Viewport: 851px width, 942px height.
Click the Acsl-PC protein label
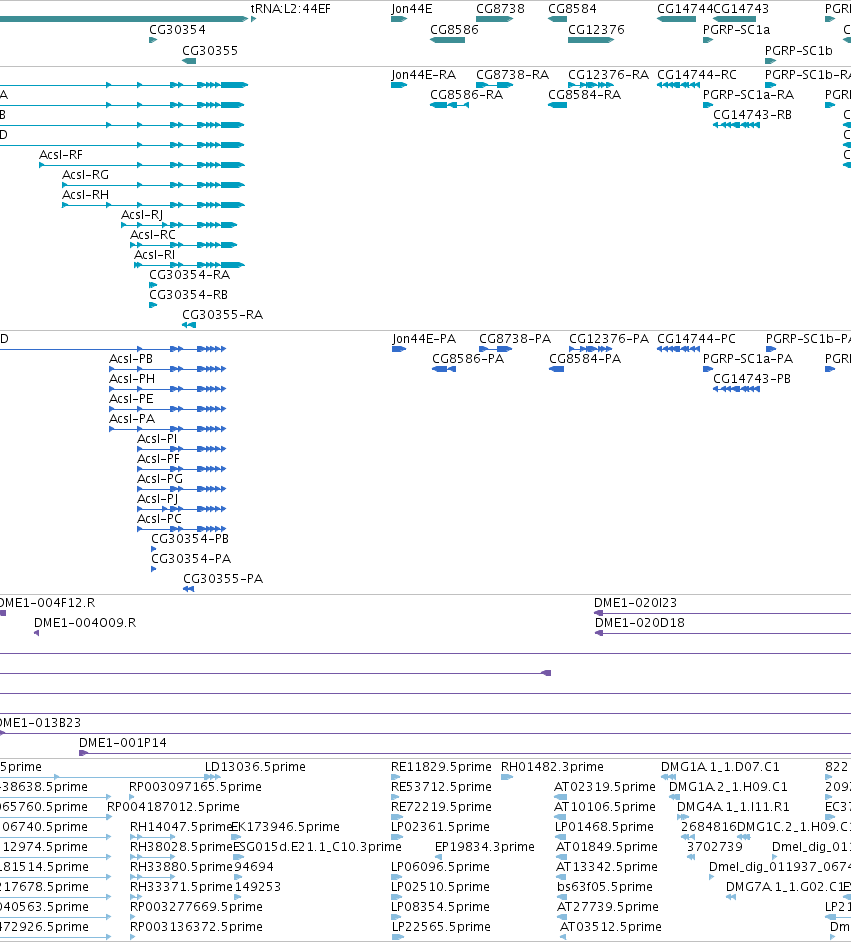[x=159, y=518]
